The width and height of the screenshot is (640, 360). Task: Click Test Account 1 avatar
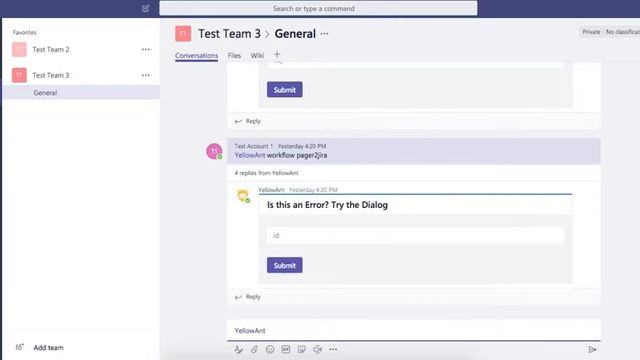point(214,151)
